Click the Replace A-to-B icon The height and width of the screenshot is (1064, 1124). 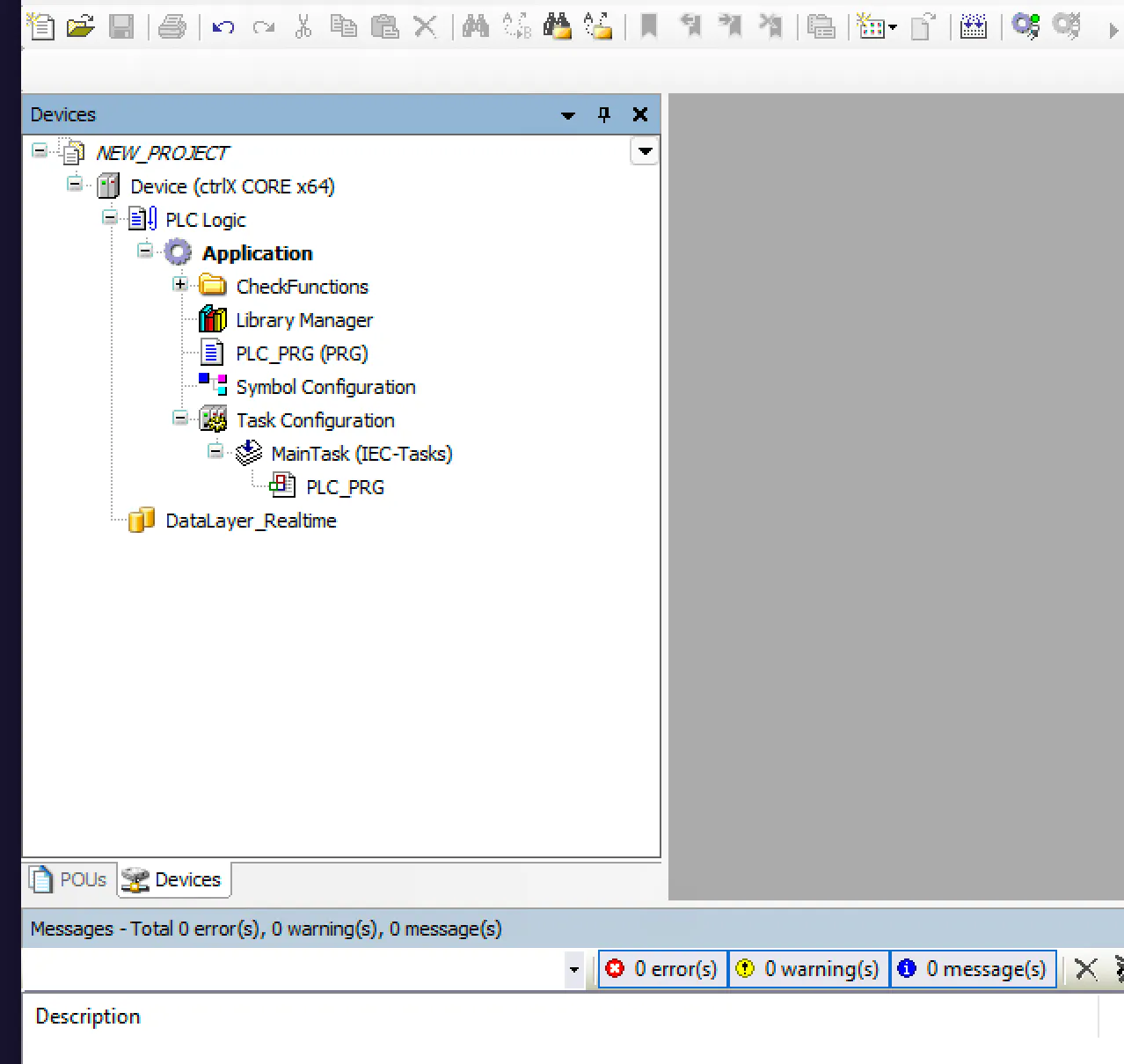[x=516, y=27]
